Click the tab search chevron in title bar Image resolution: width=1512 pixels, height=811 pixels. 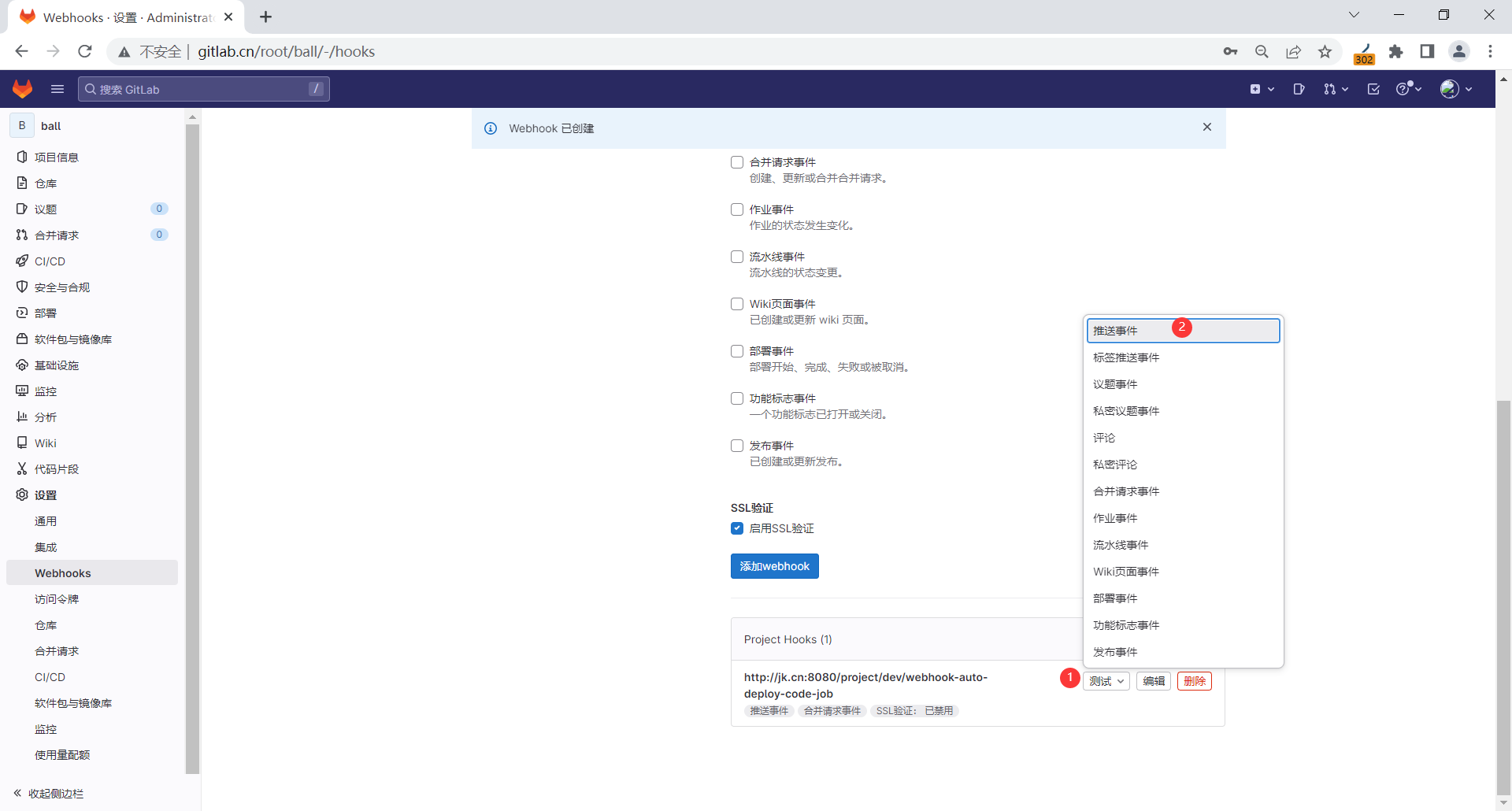click(x=1354, y=15)
